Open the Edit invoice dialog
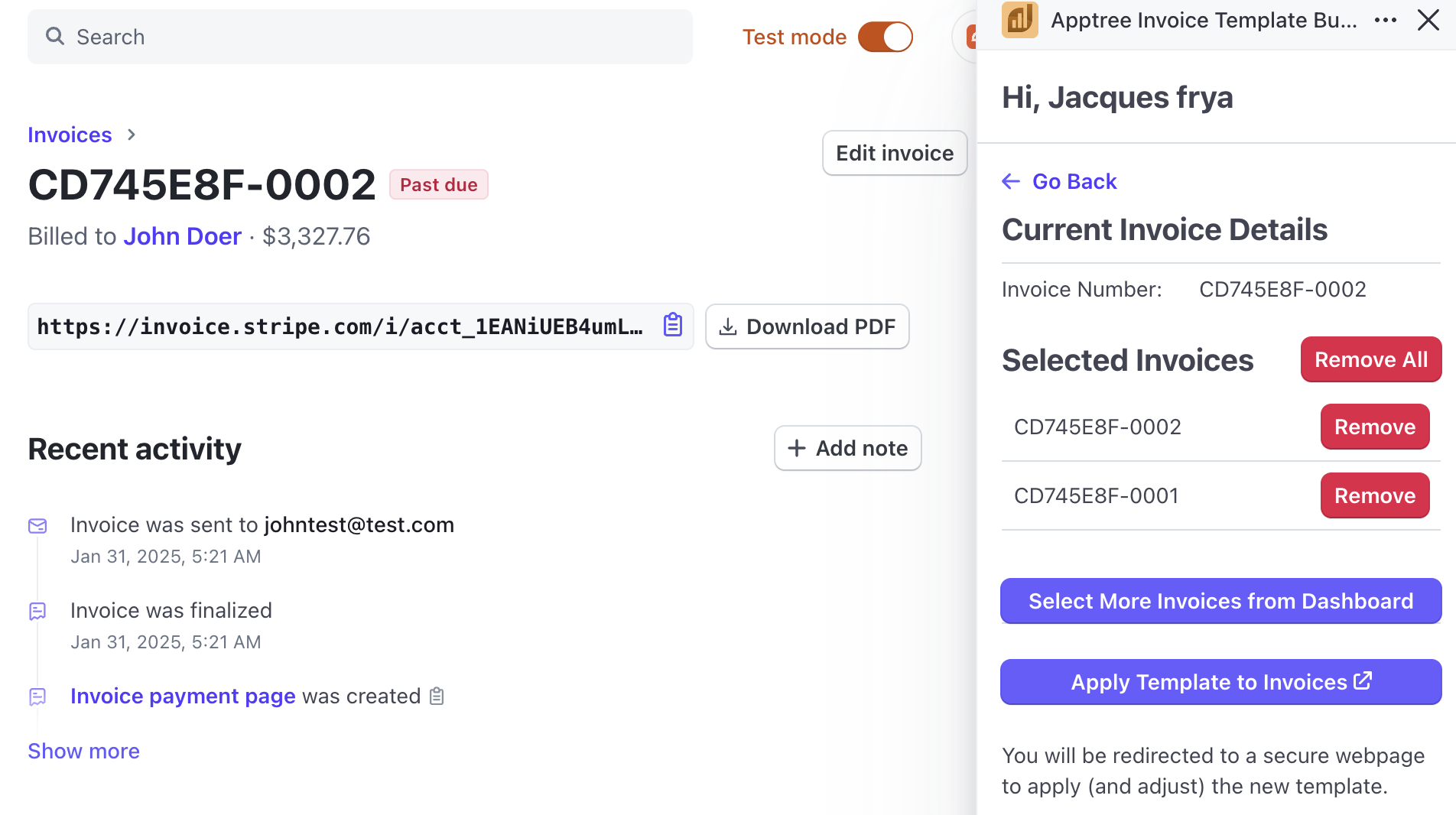Image resolution: width=1456 pixels, height=815 pixels. [894, 153]
